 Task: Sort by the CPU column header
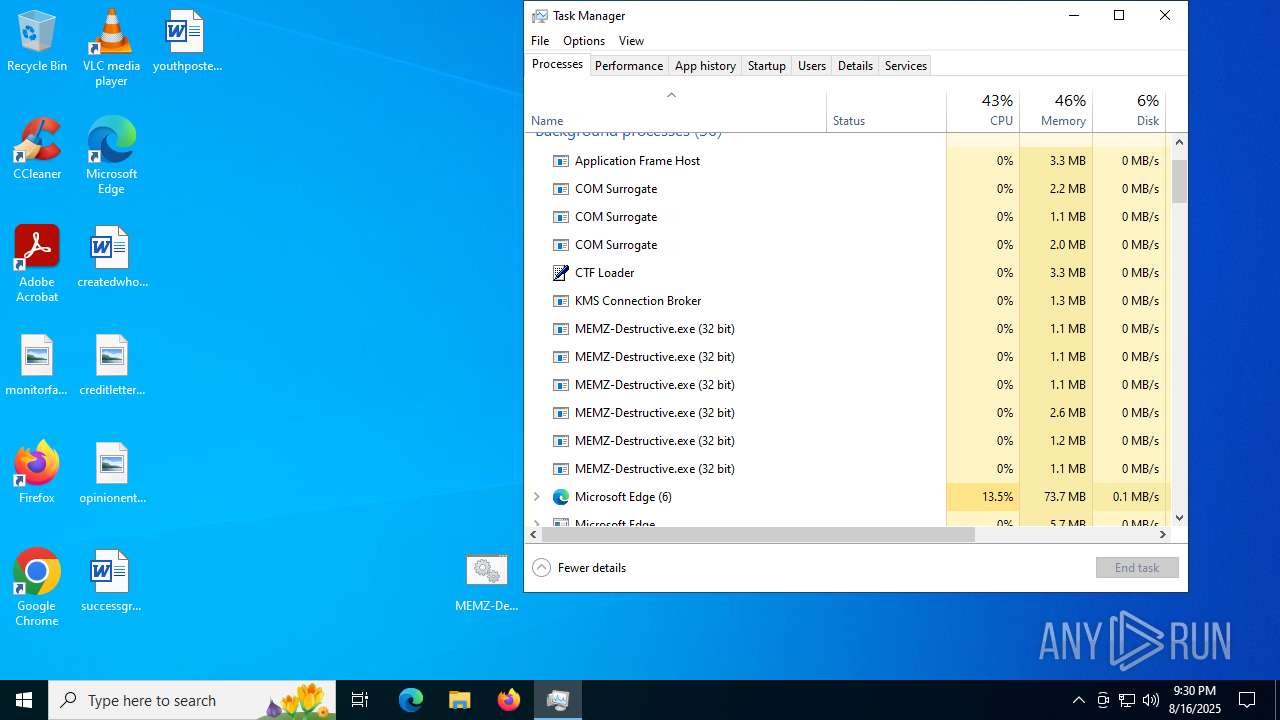click(x=983, y=110)
